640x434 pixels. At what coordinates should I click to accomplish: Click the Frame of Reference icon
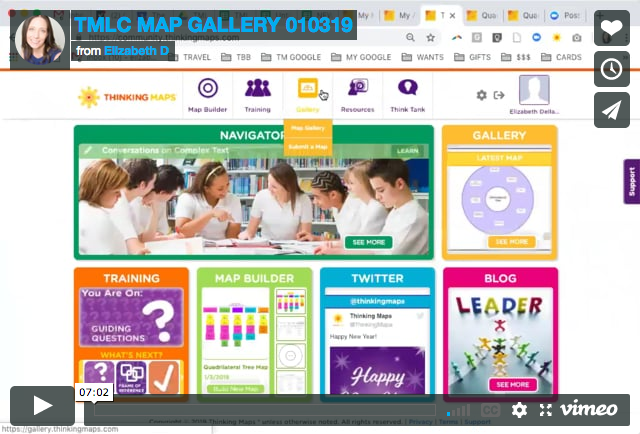tap(131, 376)
